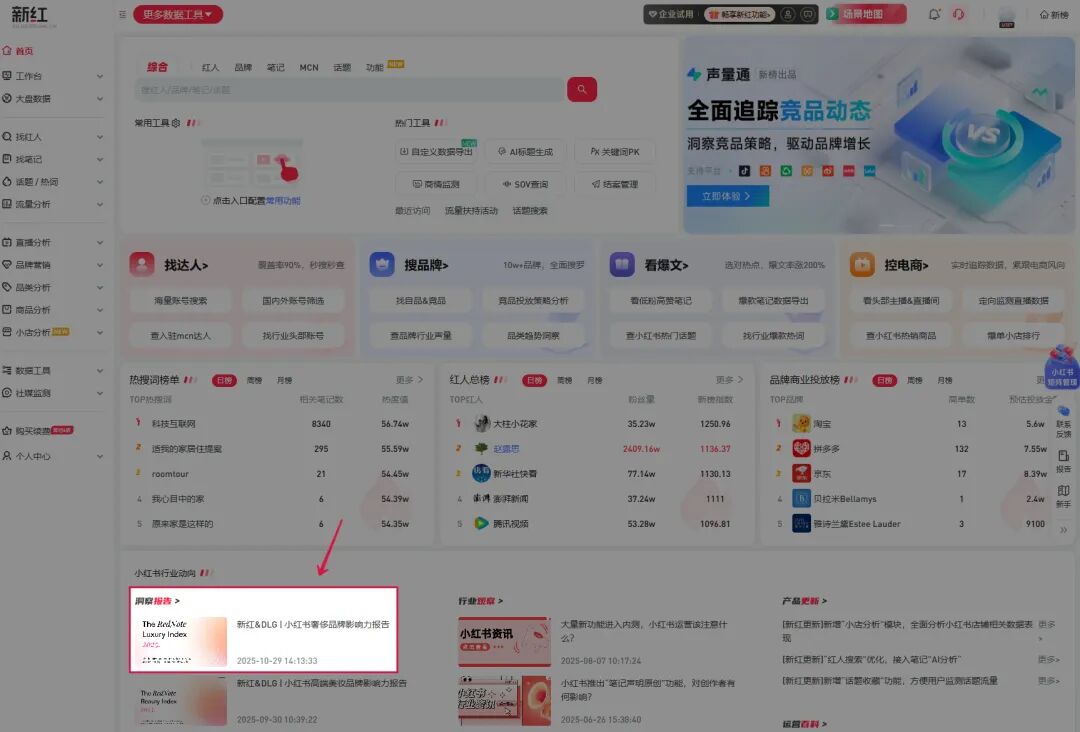This screenshot has width=1080, height=732.
Task: Click 新华社快看 avatar in 红人总榜
Action: (x=481, y=473)
